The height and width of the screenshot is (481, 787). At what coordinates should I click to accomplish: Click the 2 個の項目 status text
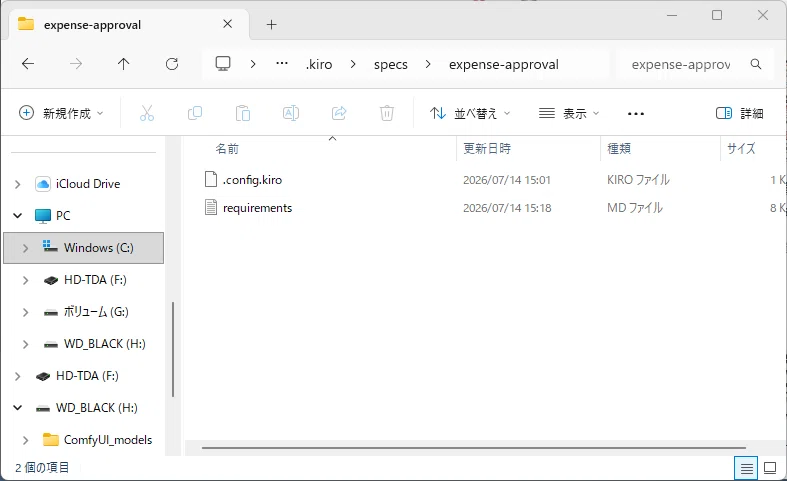[x=42, y=468]
